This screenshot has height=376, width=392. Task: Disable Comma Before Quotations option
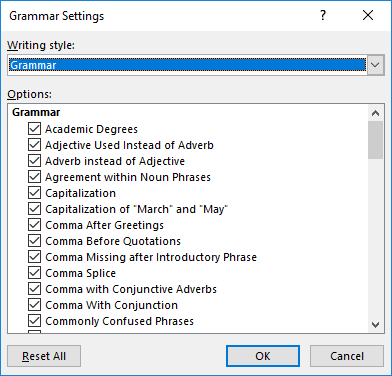point(34,241)
